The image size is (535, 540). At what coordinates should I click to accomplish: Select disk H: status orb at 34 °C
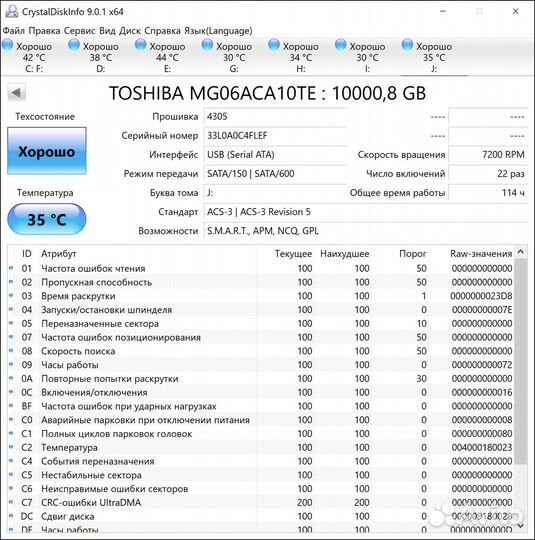(274, 45)
